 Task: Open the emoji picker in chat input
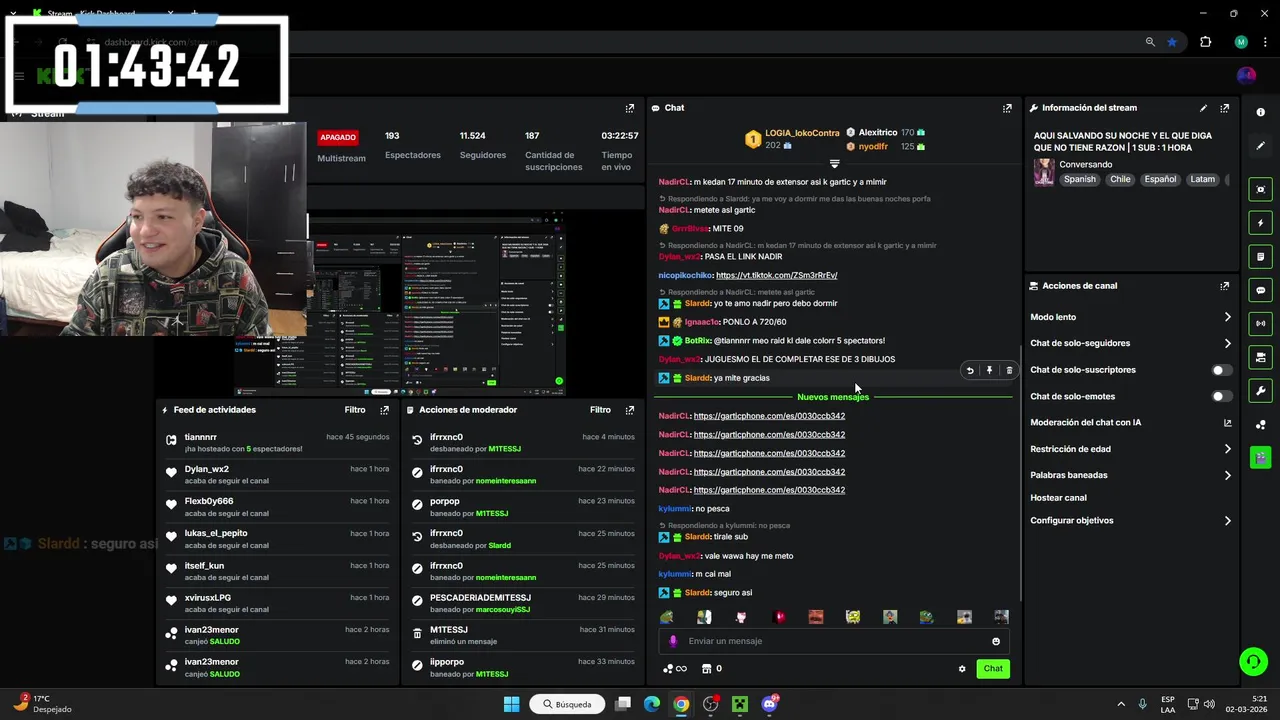click(996, 642)
